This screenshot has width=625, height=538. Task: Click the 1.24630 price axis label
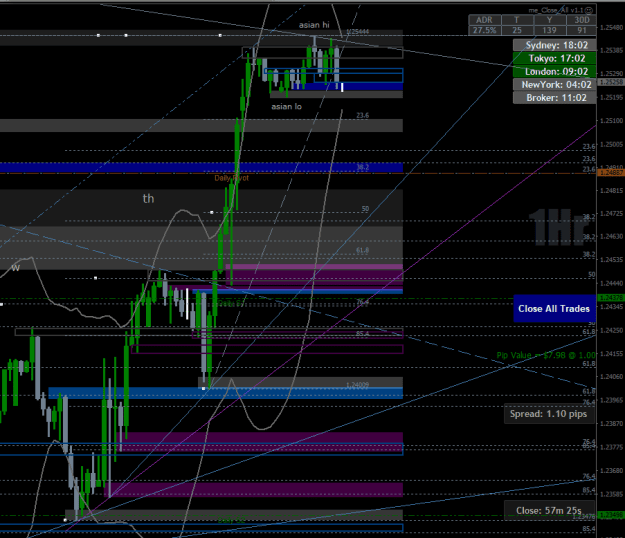(x=611, y=236)
